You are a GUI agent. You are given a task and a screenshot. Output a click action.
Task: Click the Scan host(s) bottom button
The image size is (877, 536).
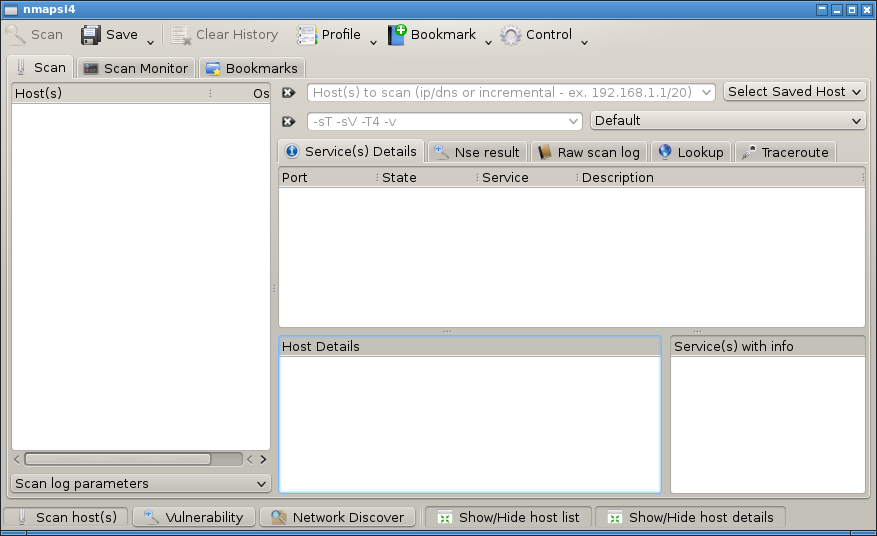tap(66, 518)
